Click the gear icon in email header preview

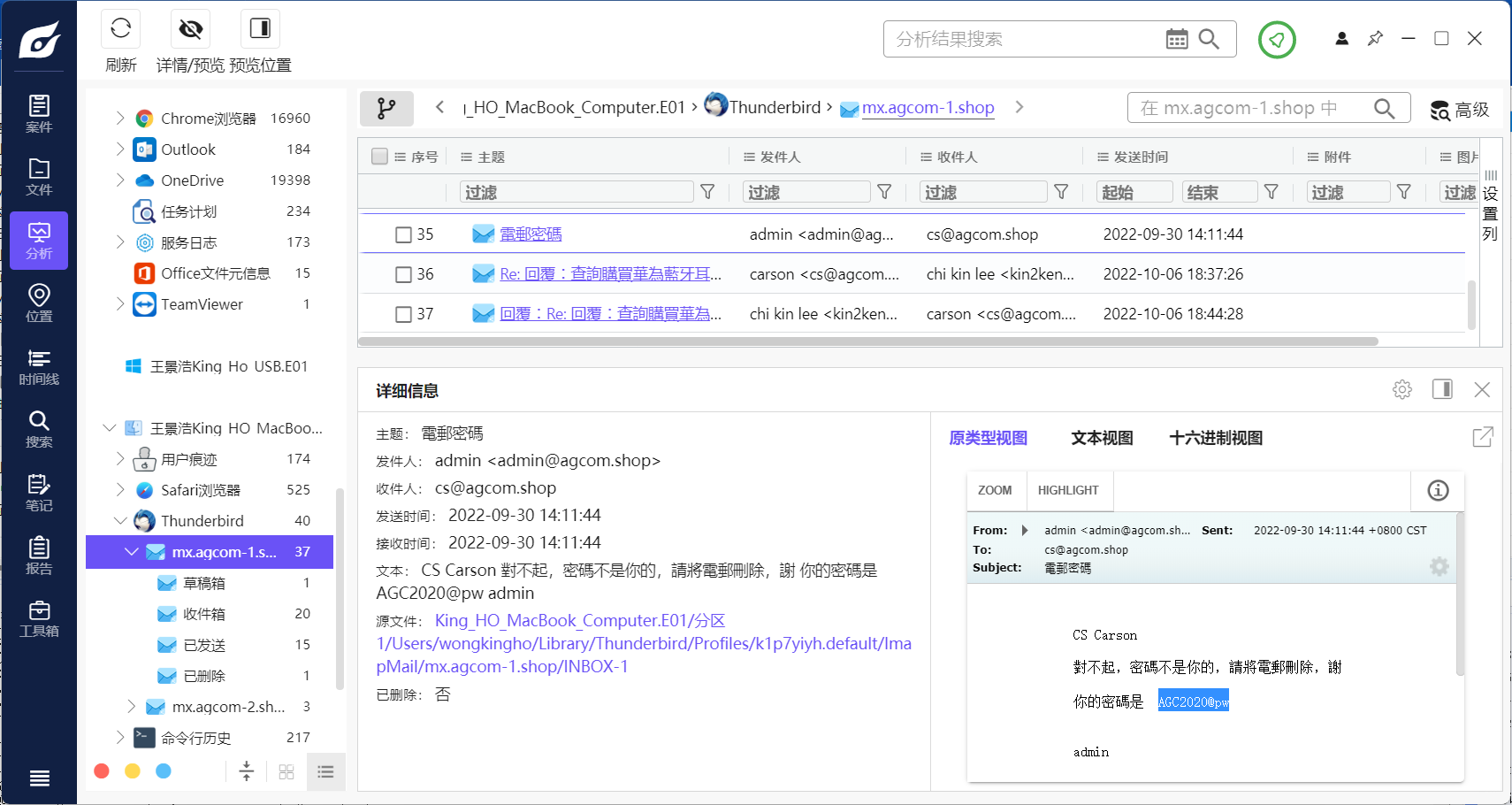tap(1439, 566)
